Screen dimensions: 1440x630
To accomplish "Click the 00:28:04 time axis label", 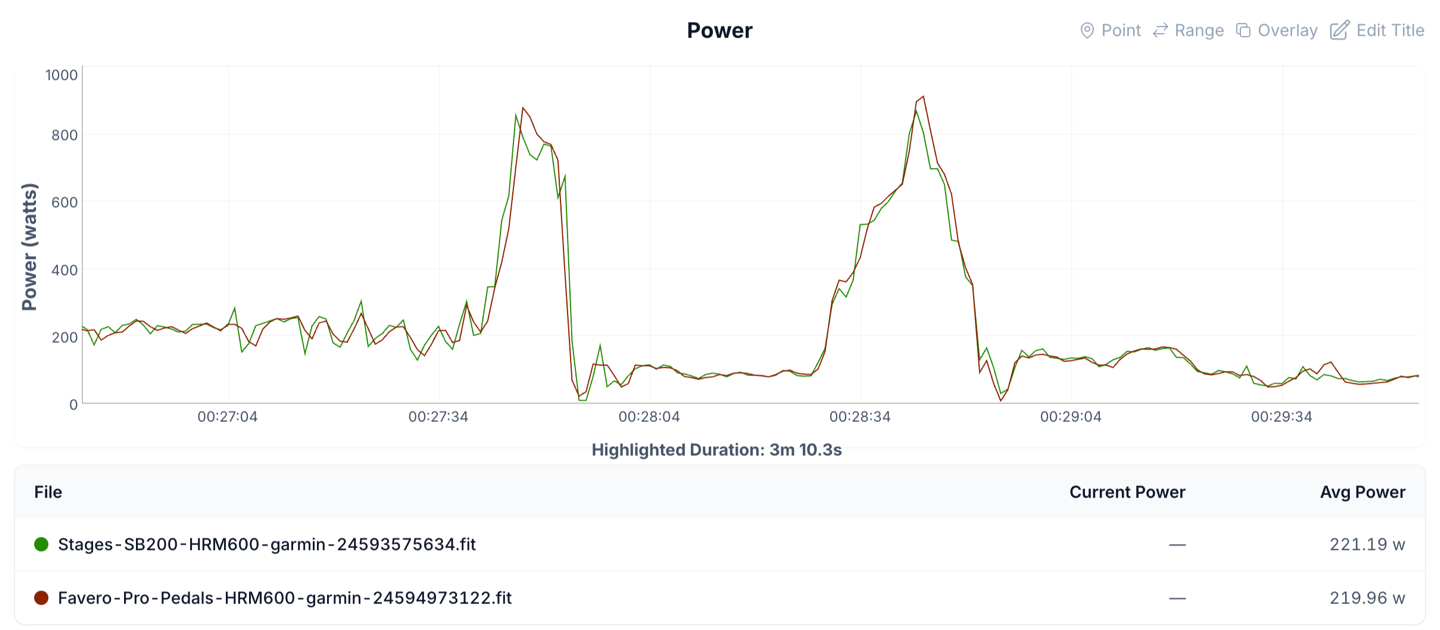I will [649, 417].
